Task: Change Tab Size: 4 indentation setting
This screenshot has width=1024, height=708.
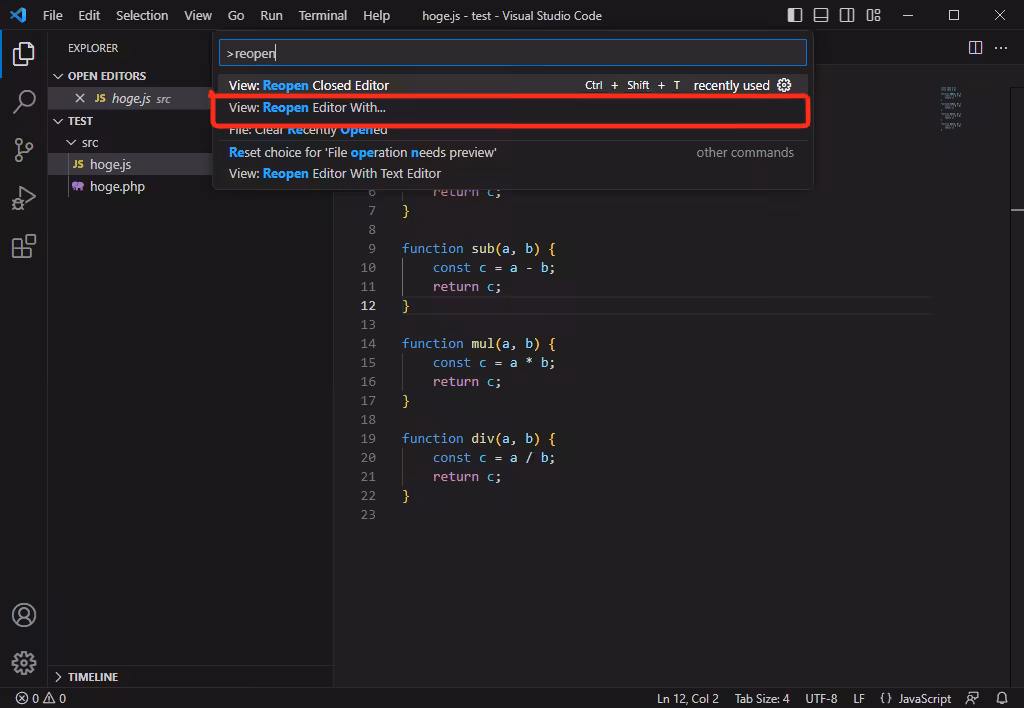Action: pyautogui.click(x=761, y=698)
